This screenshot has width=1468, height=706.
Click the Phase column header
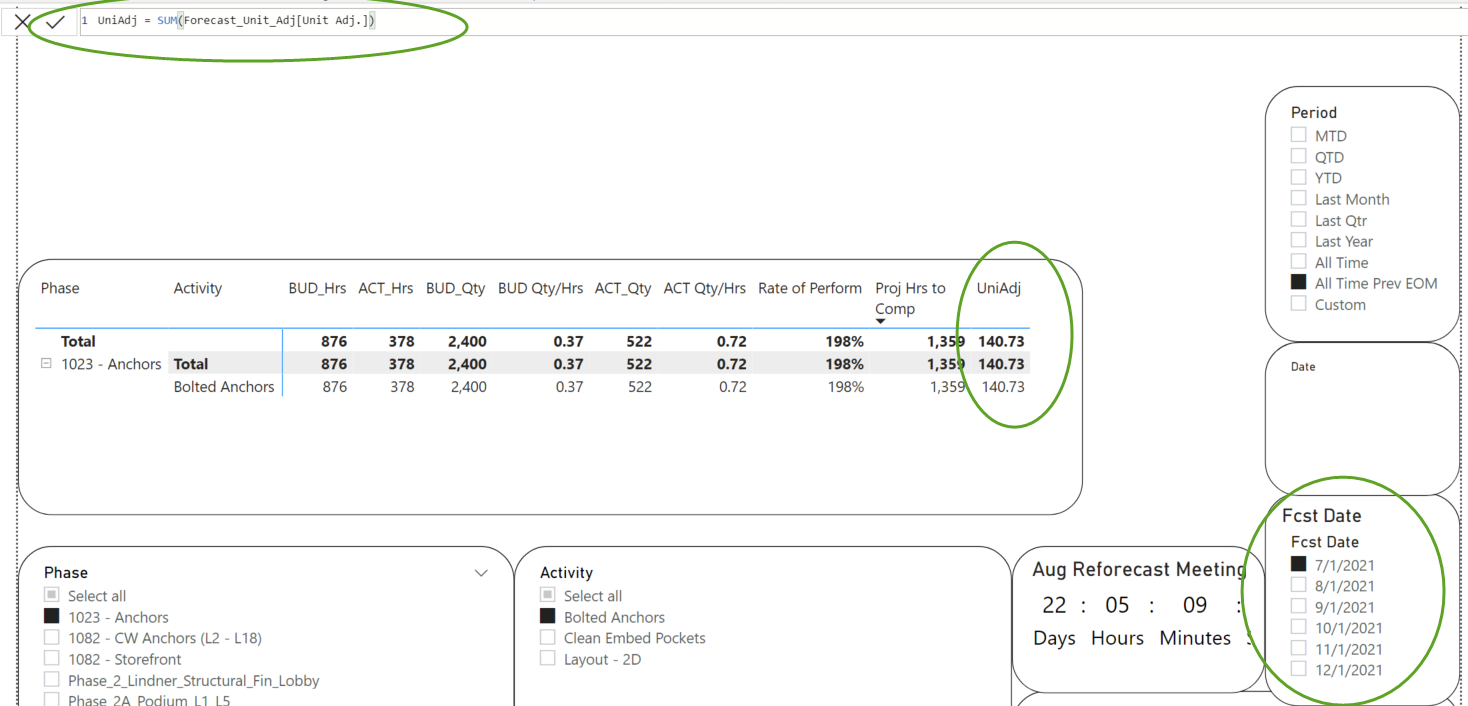tap(60, 288)
